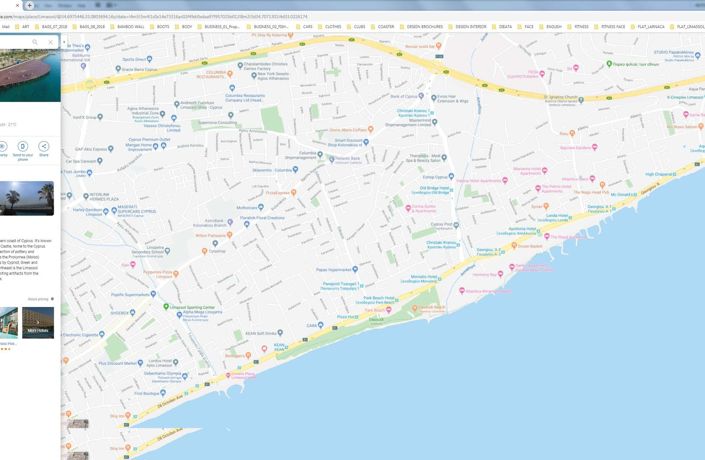Viewport: 705px width, 460px height.
Task: Click the Harley-Davidson Limassol pin
Action: [106, 211]
